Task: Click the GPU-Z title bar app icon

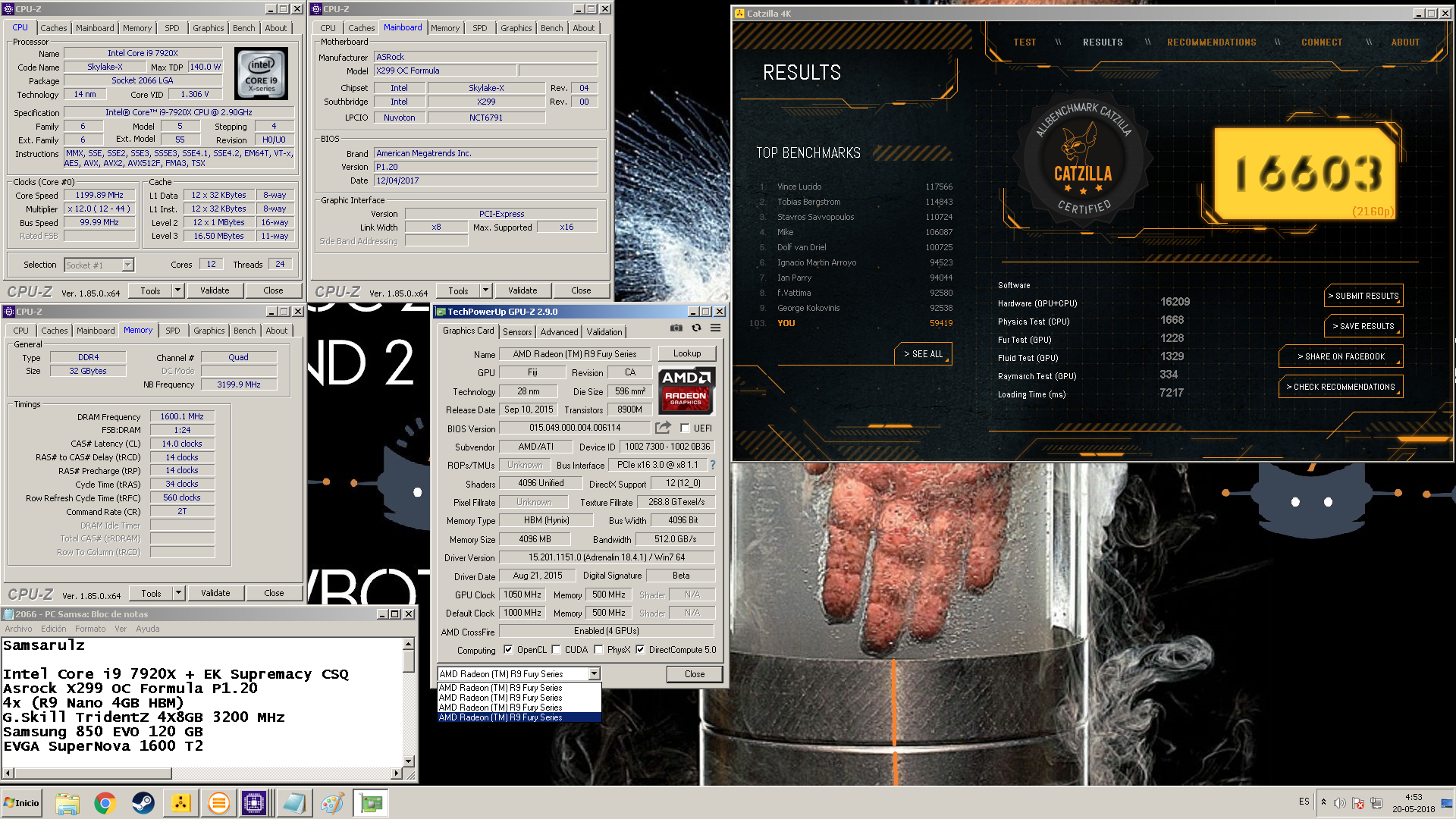Action: (441, 312)
